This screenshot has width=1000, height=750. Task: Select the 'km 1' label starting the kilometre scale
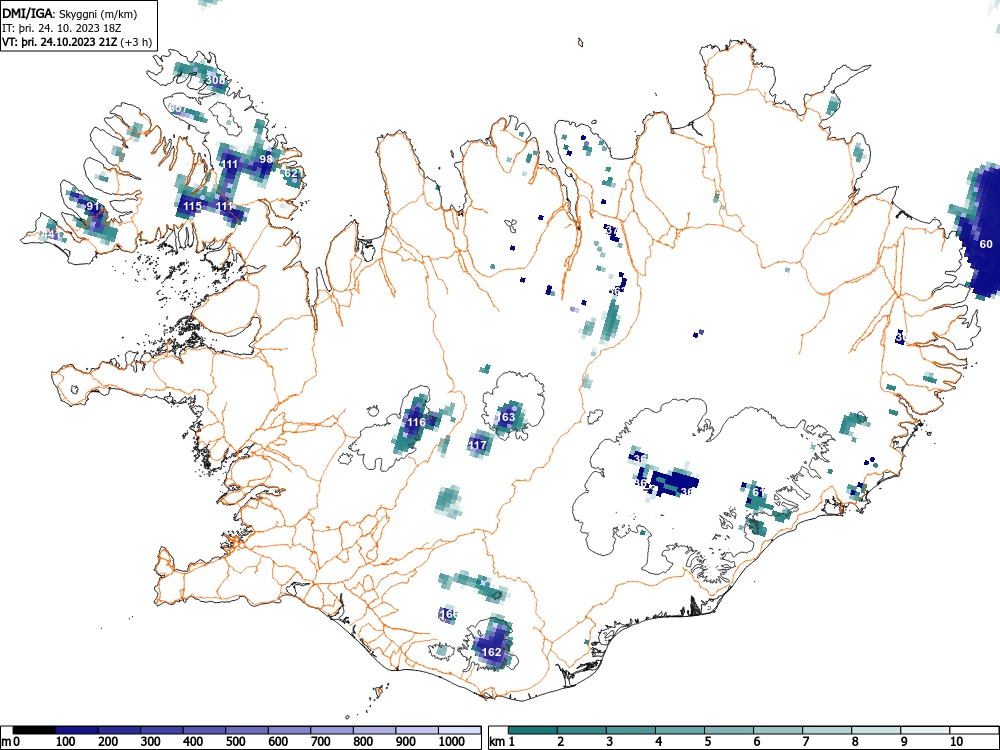[x=503, y=742]
